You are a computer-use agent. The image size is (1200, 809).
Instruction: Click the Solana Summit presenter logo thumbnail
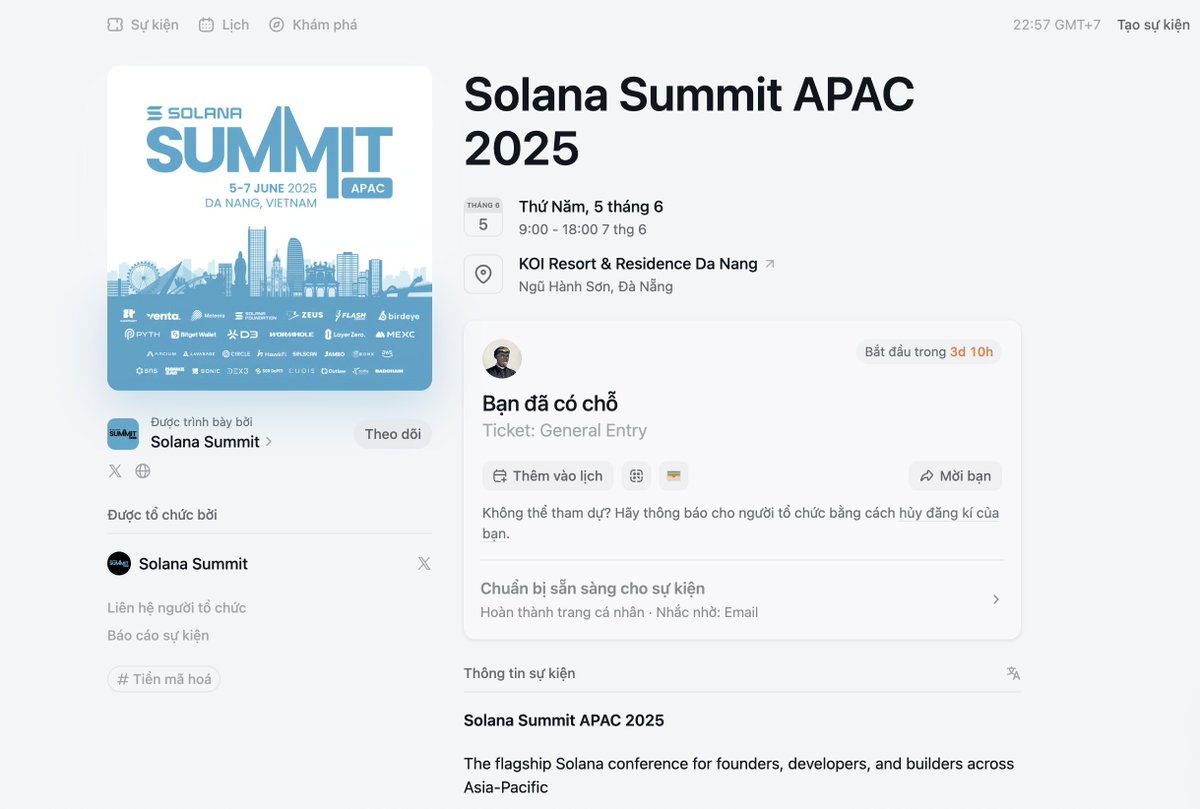(123, 434)
